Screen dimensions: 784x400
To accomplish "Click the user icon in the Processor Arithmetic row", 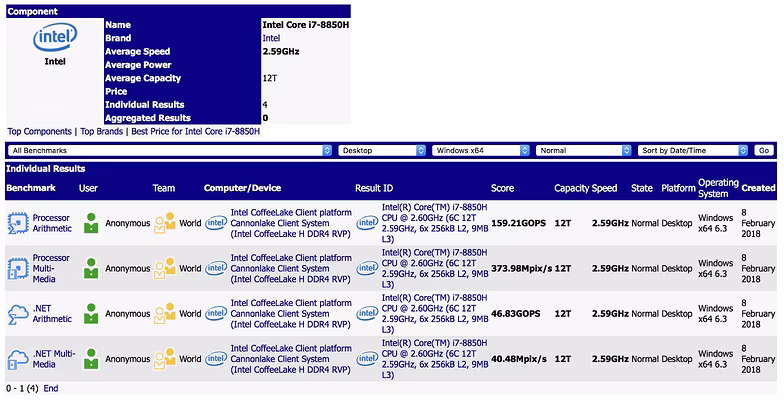I will pos(91,223).
